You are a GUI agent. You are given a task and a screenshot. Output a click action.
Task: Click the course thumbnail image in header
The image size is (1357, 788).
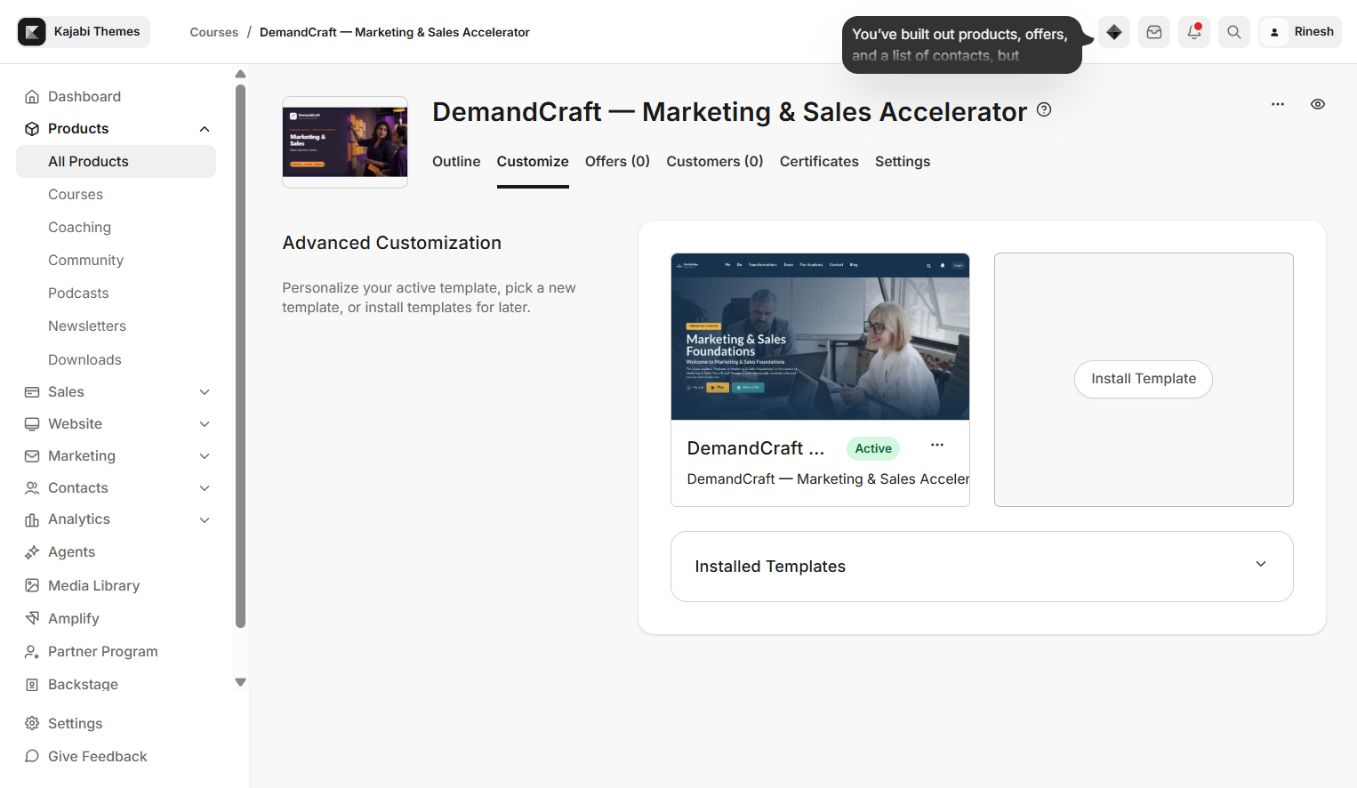[345, 142]
